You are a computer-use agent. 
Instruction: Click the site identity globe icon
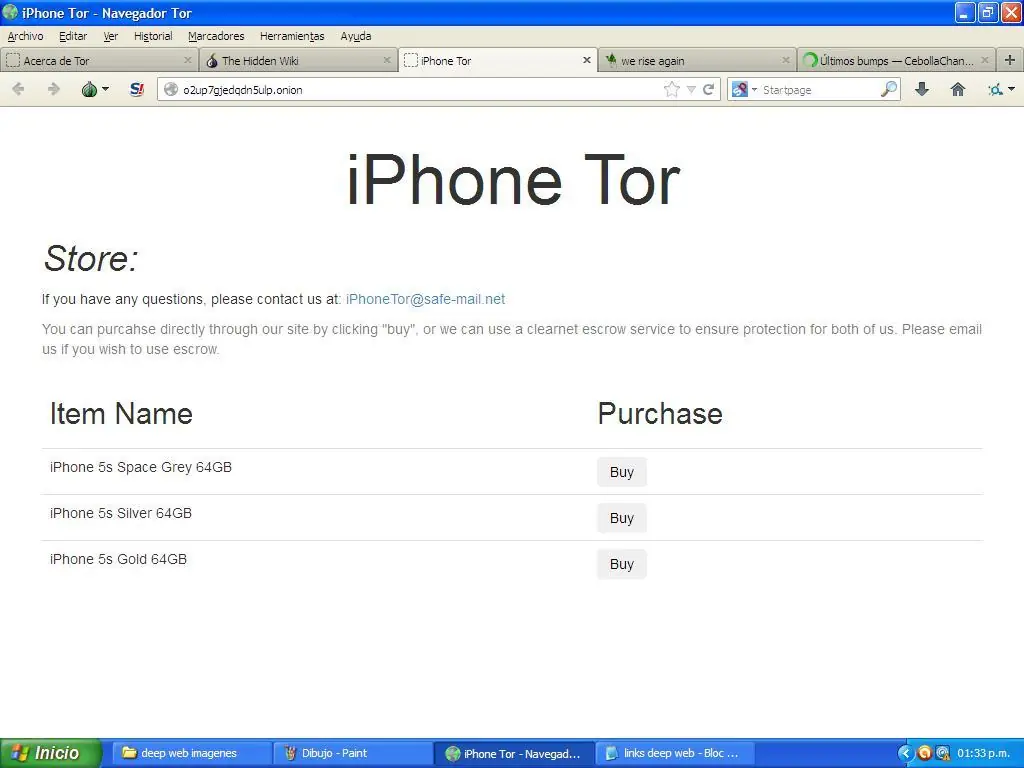(171, 89)
